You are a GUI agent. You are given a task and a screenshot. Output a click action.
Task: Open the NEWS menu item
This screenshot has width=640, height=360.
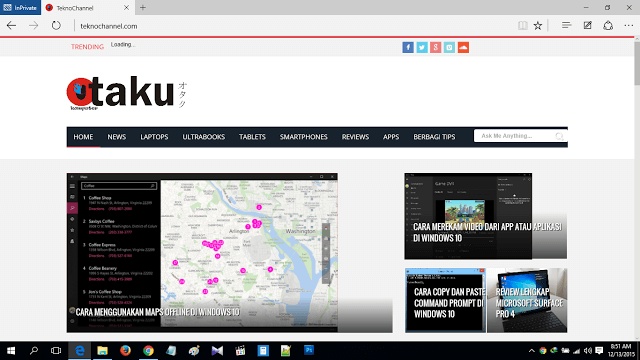tap(117, 137)
